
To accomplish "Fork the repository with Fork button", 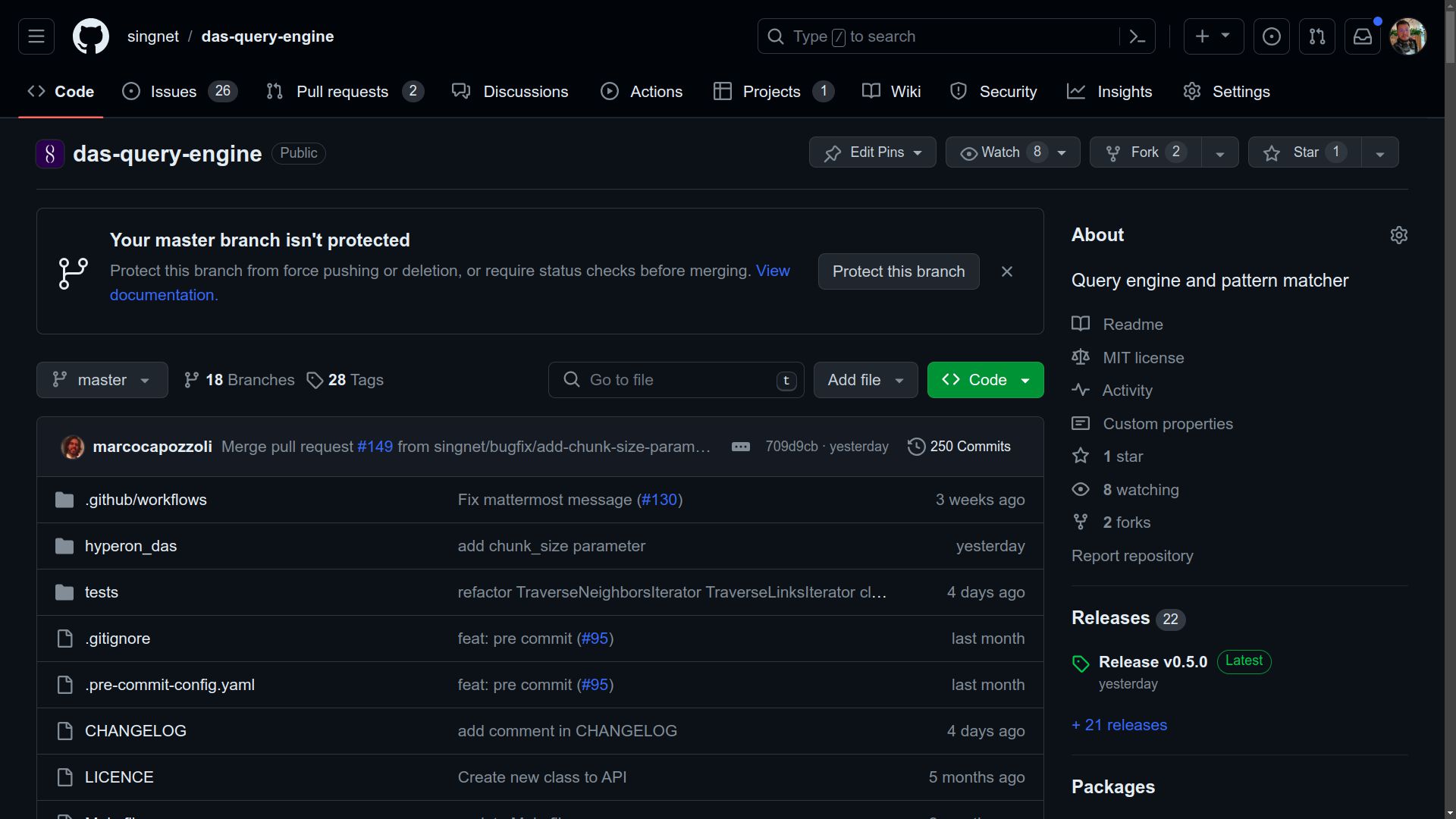I will pyautogui.click(x=1146, y=152).
